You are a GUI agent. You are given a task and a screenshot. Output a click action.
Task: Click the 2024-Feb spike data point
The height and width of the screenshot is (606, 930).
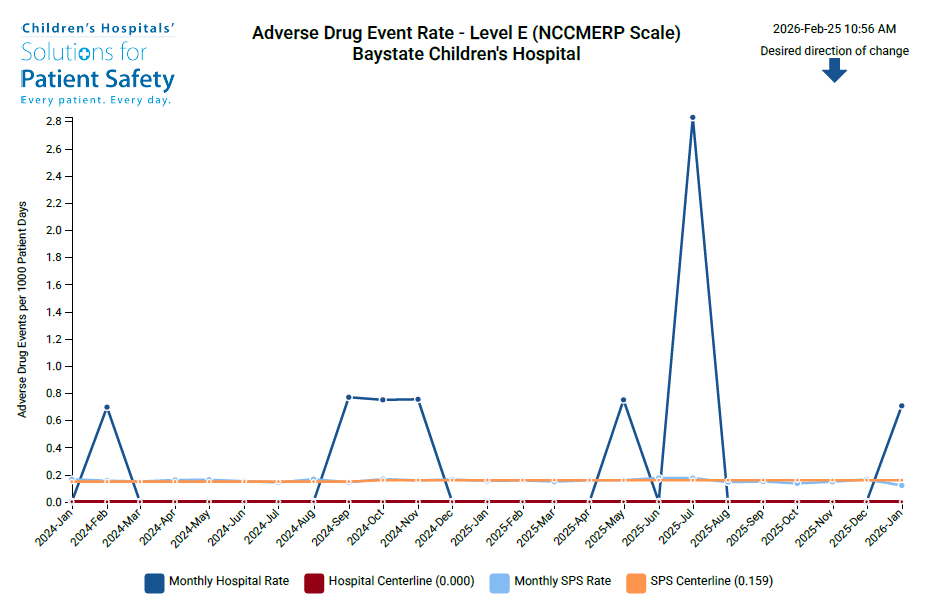[x=107, y=407]
